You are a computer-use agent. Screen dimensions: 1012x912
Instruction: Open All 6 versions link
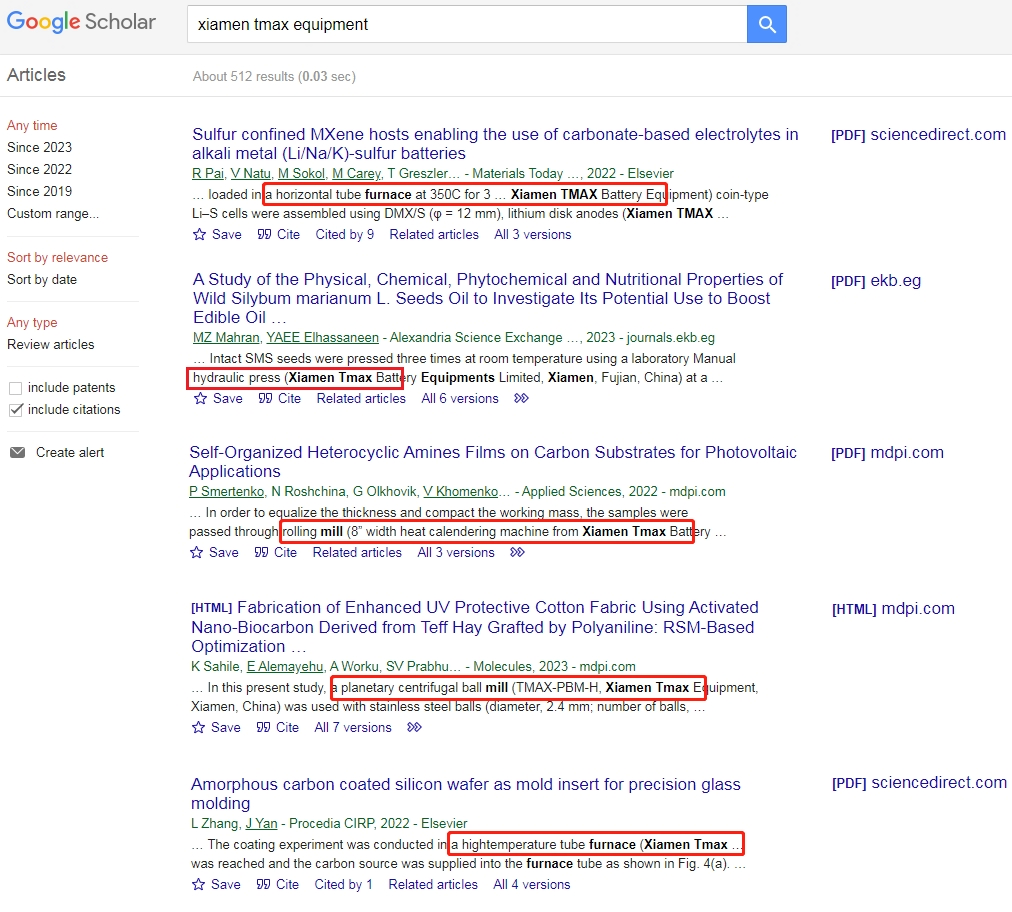[460, 398]
